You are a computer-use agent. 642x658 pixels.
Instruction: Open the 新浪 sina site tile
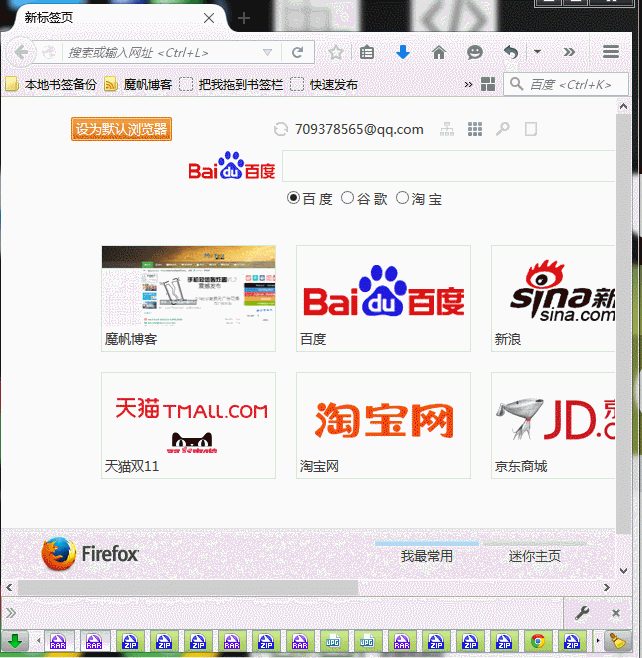(553, 298)
